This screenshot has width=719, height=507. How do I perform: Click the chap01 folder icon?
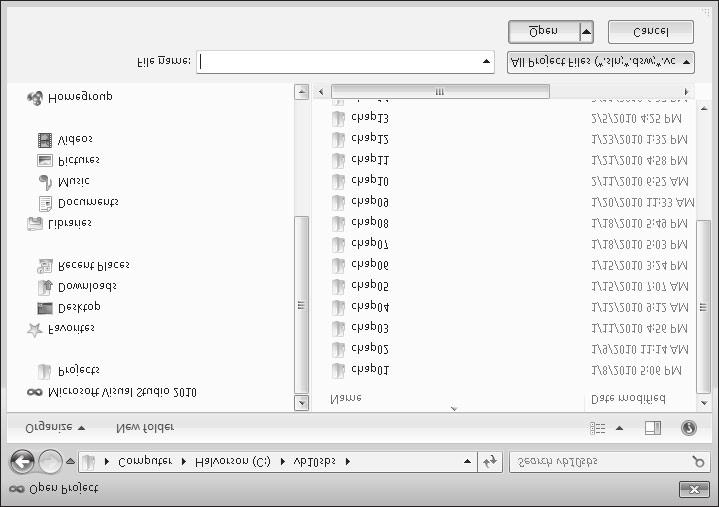(x=338, y=370)
